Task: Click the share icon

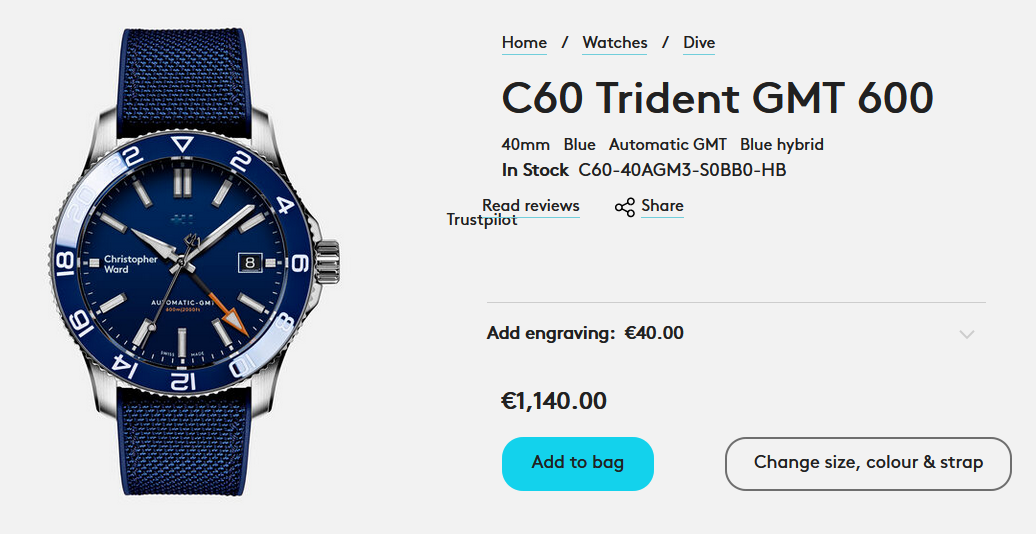Action: pos(625,207)
